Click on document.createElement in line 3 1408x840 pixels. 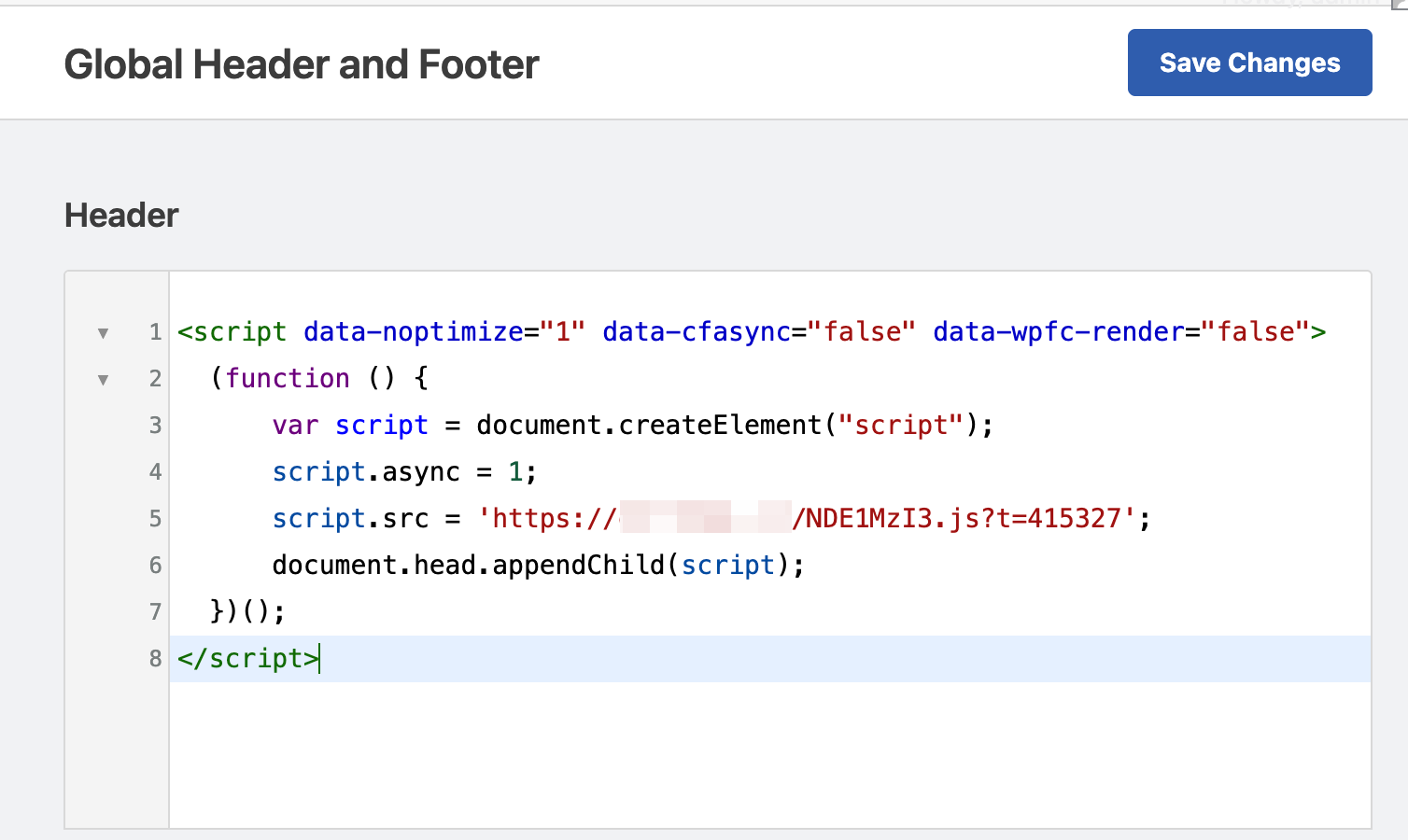649,426
